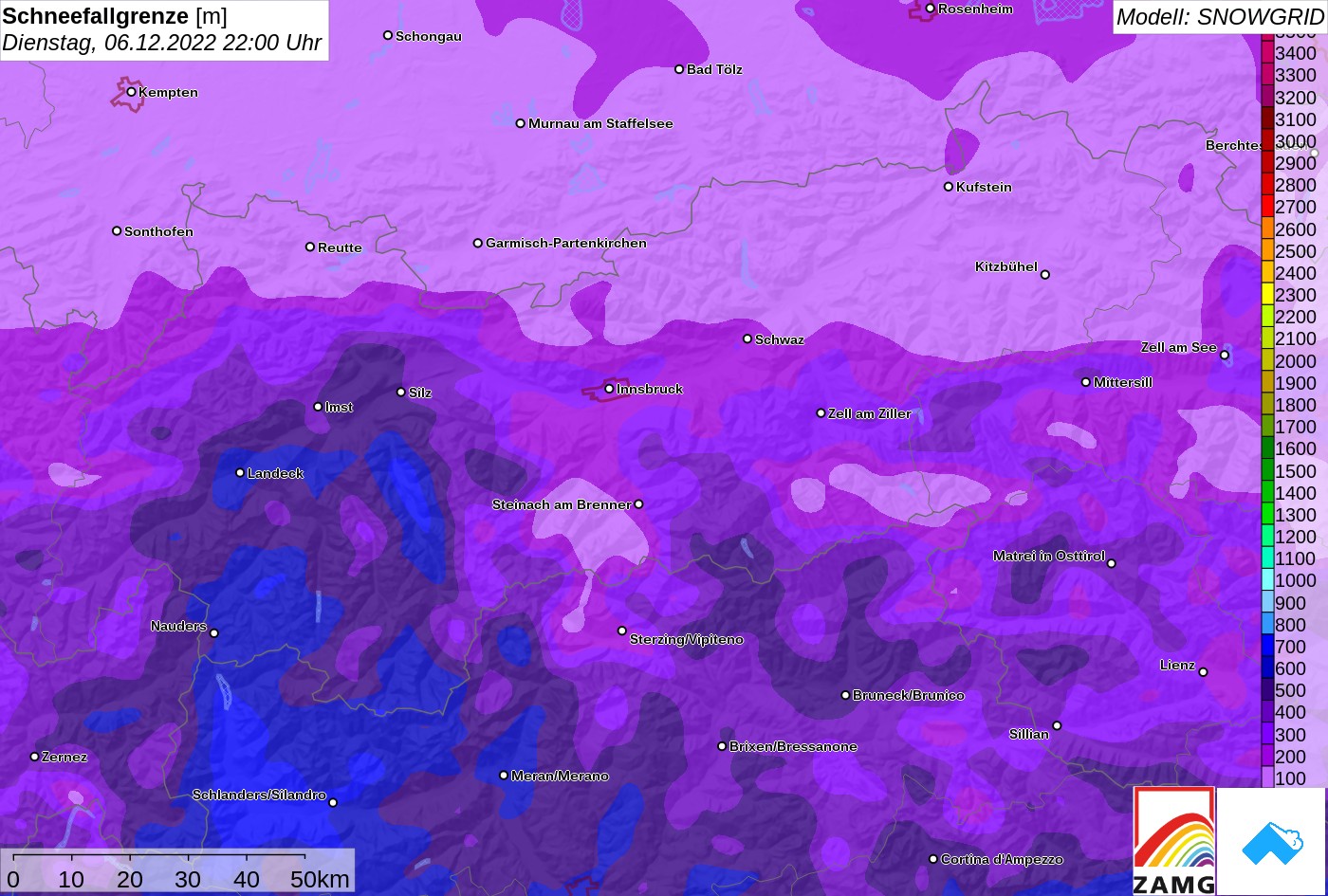This screenshot has width=1328, height=896.
Task: Click the Cortina d'Ampezzo marker dot
Action: point(933,859)
